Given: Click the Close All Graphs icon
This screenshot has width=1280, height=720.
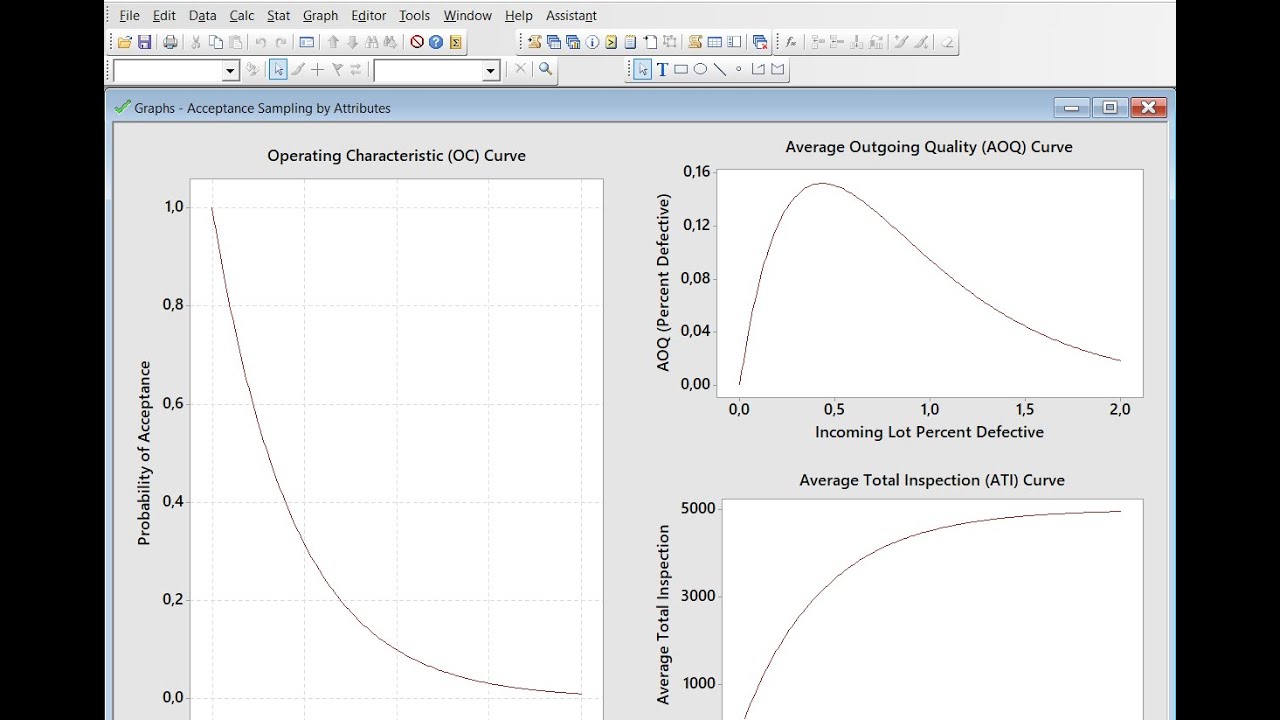Looking at the screenshot, I should pos(760,42).
